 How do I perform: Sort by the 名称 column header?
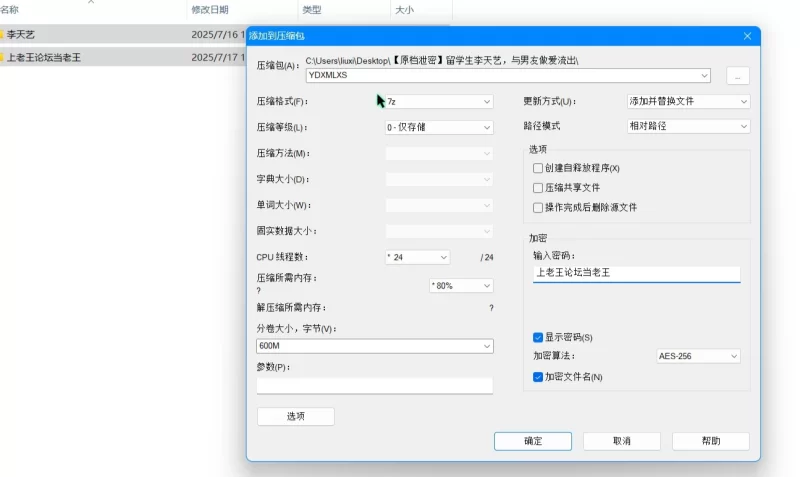point(9,10)
